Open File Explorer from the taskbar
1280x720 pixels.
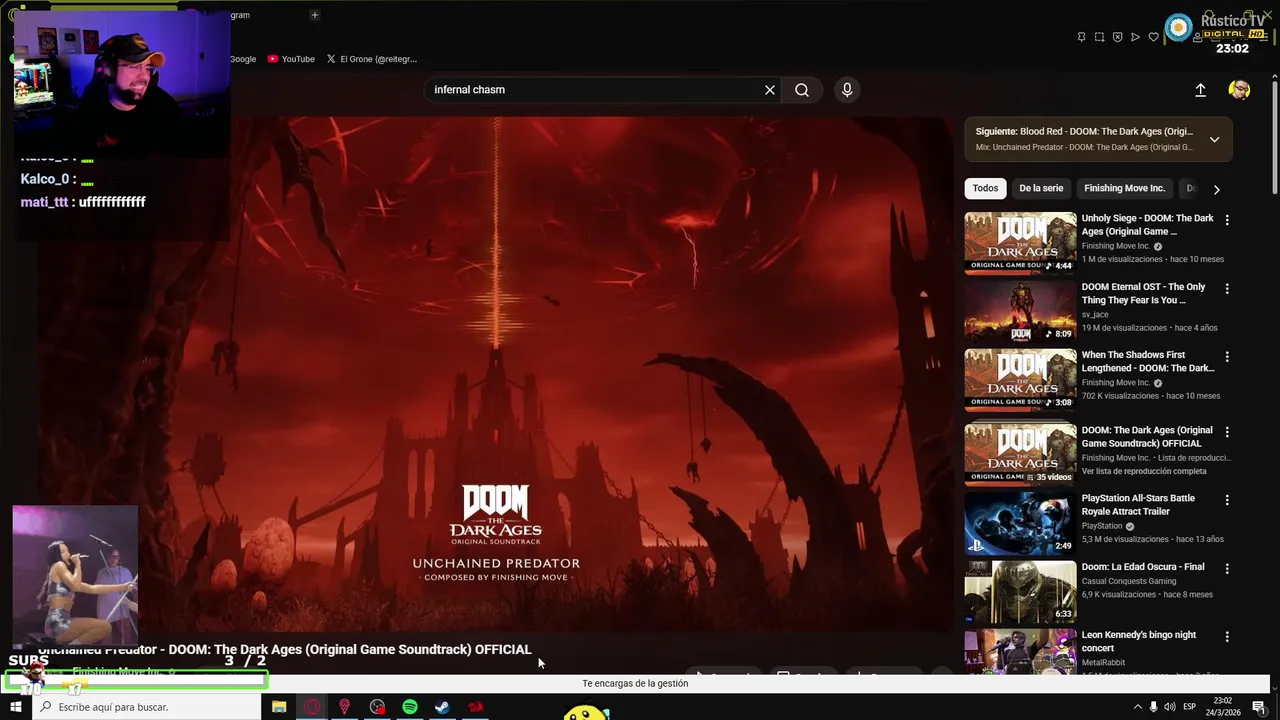point(279,707)
